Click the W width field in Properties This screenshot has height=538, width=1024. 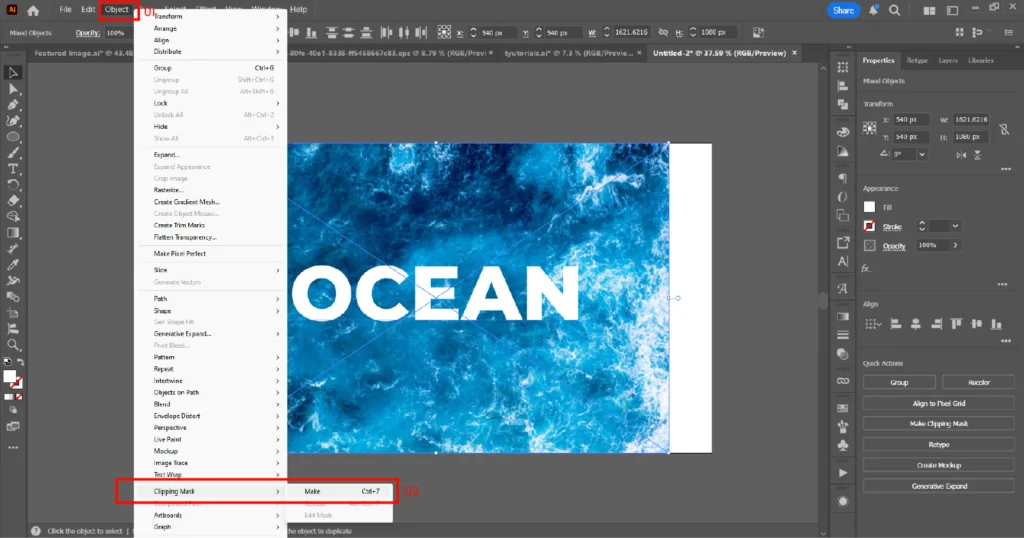970,119
